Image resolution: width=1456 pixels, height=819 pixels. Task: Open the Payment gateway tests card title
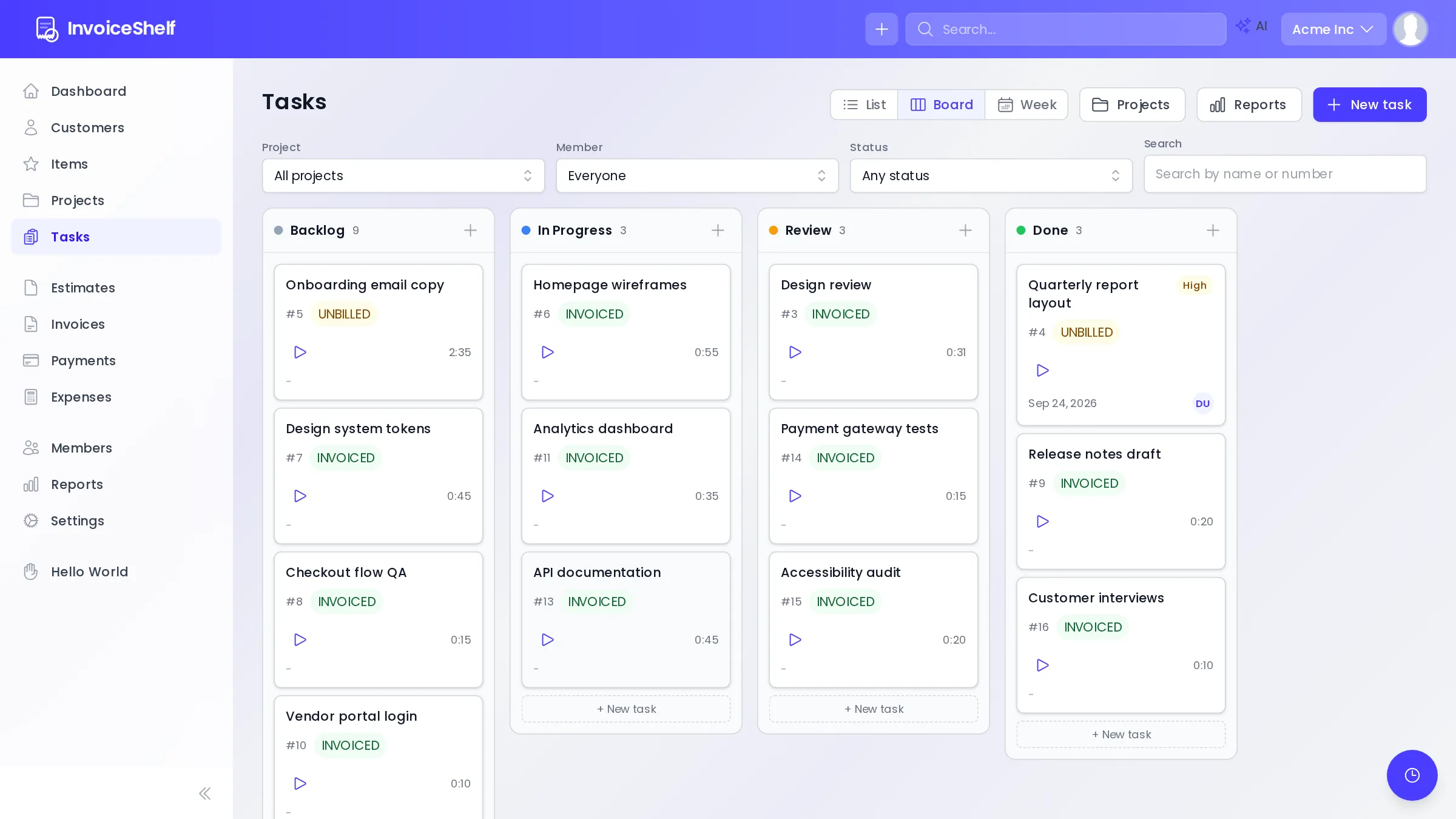(x=860, y=428)
